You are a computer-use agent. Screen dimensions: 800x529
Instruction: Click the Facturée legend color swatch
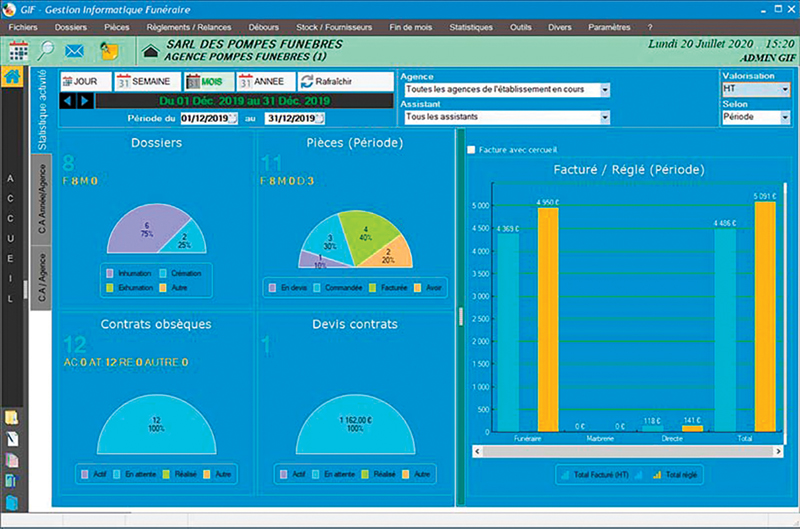[x=372, y=288]
